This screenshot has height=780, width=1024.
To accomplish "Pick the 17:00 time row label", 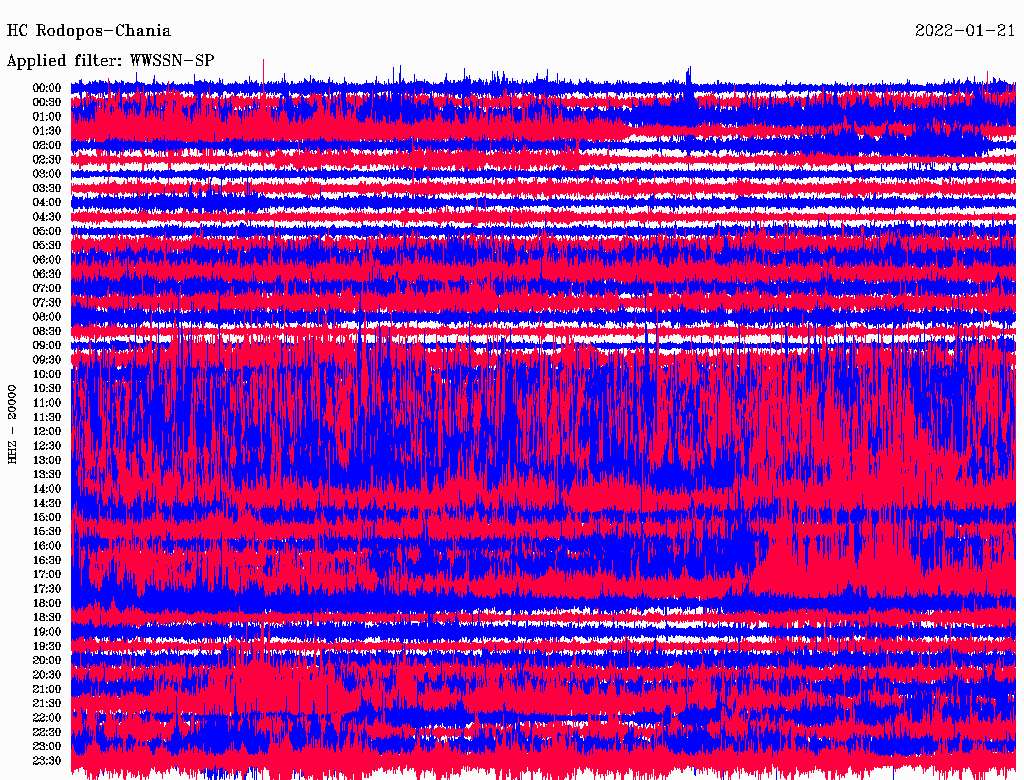I will [47, 574].
